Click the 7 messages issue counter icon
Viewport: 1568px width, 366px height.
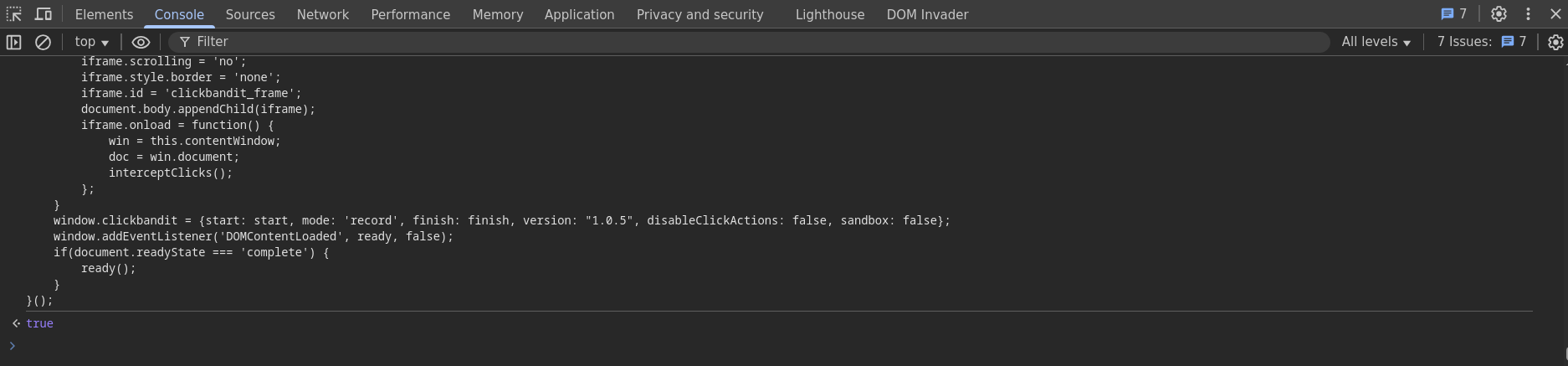[1453, 14]
